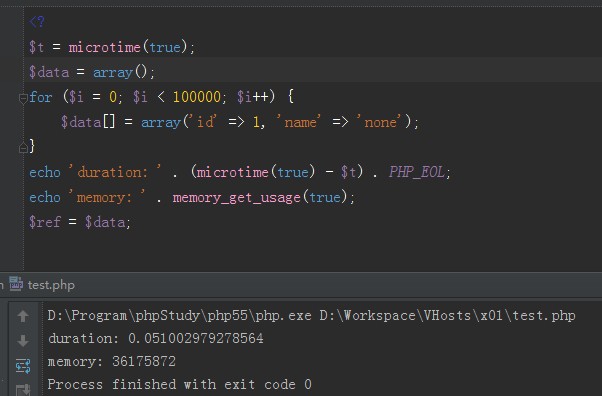Click the D:\Workspace\VHosts\x01\test.php path in the console
Viewport: 602px width, 396px height.
point(447,316)
